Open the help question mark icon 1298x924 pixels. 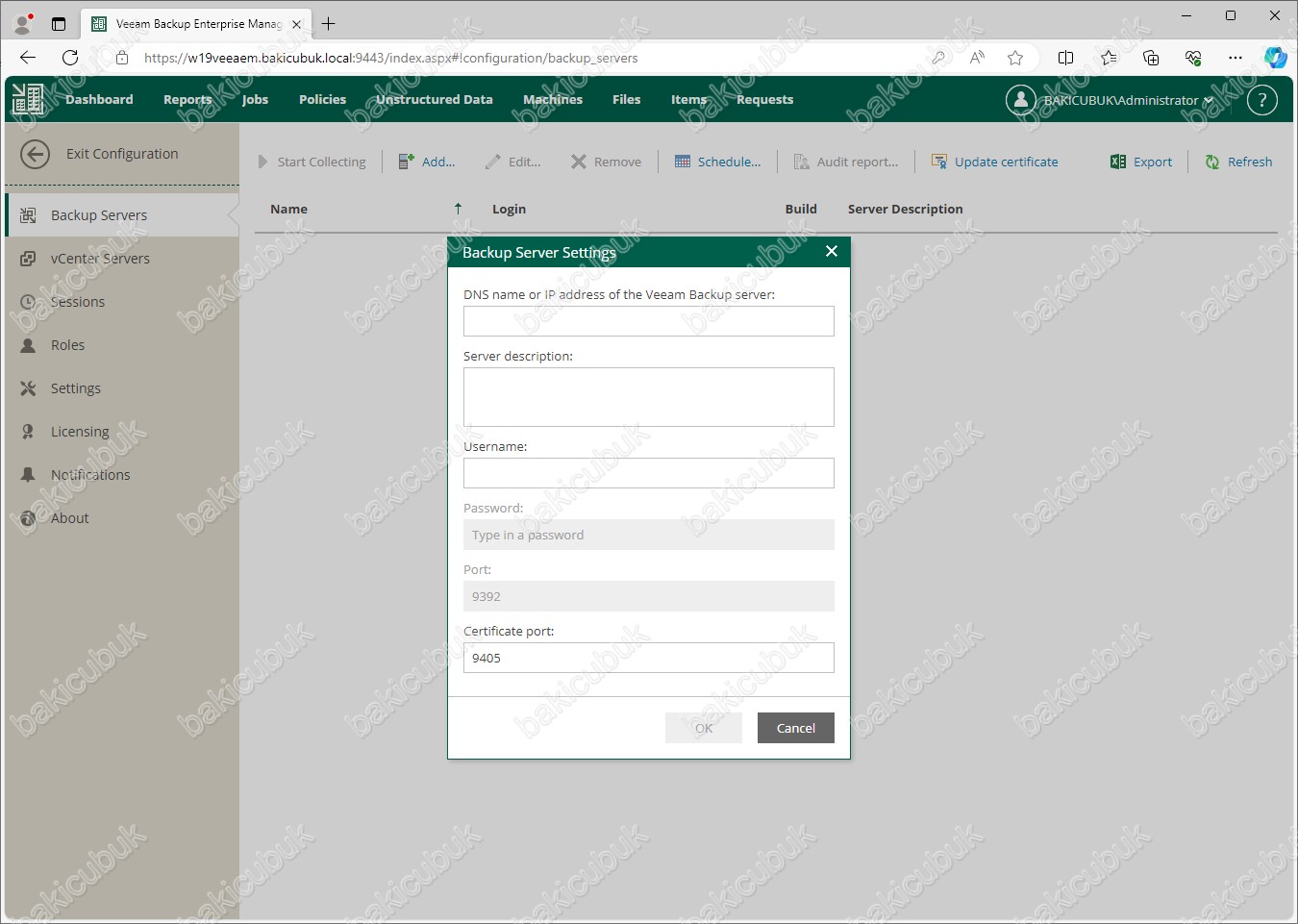click(1261, 100)
